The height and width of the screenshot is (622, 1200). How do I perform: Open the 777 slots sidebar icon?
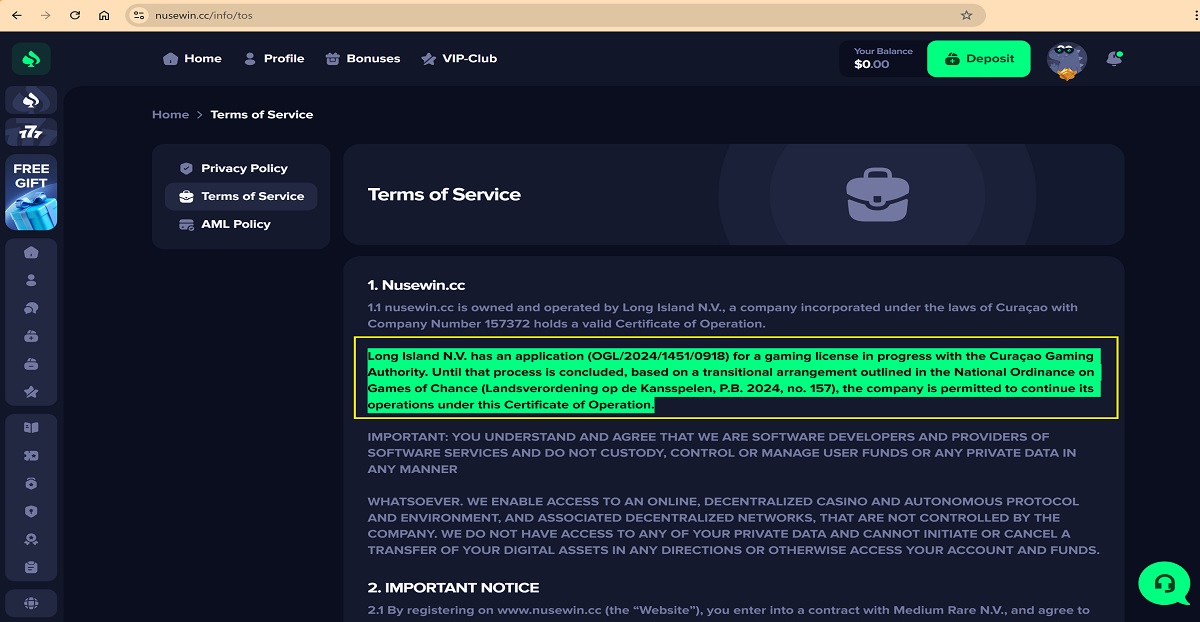pyautogui.click(x=31, y=132)
